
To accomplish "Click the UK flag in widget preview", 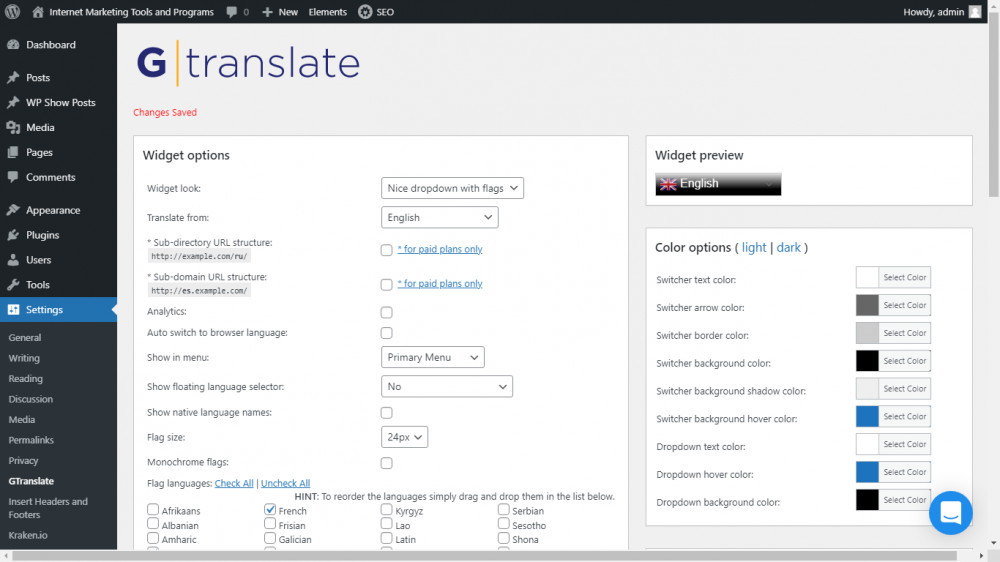I will [668, 184].
